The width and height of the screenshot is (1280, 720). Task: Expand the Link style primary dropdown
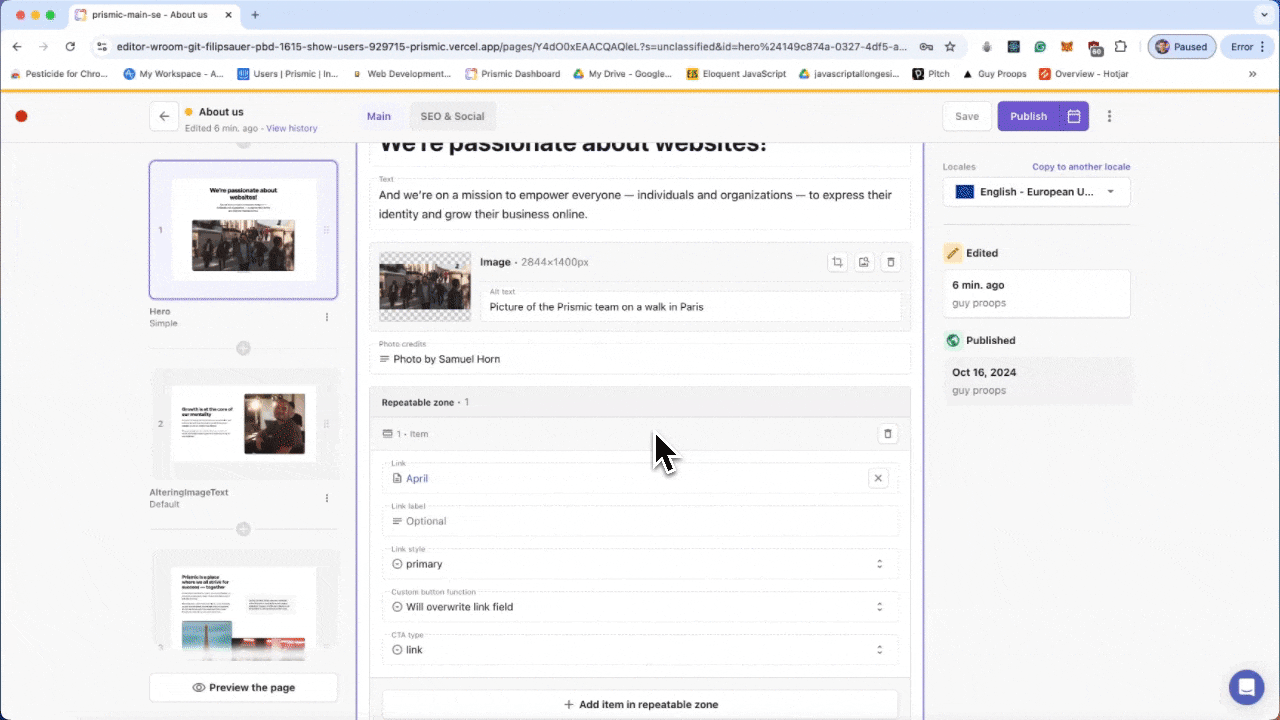pos(639,564)
